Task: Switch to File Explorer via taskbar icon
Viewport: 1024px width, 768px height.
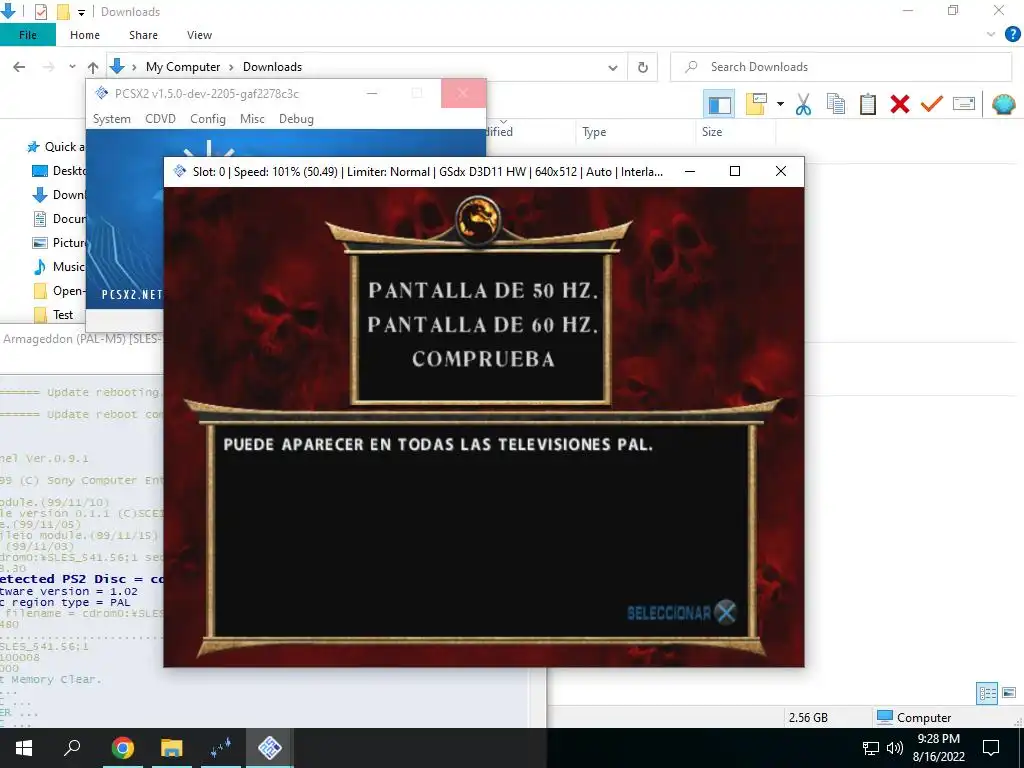Action: coord(171,748)
